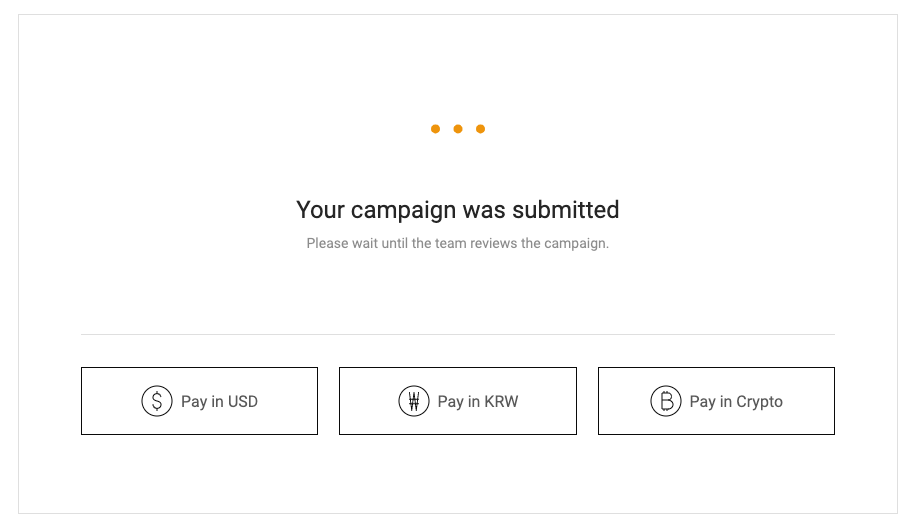
Task: Click the Bitcoin symbol icon
Action: 665,401
